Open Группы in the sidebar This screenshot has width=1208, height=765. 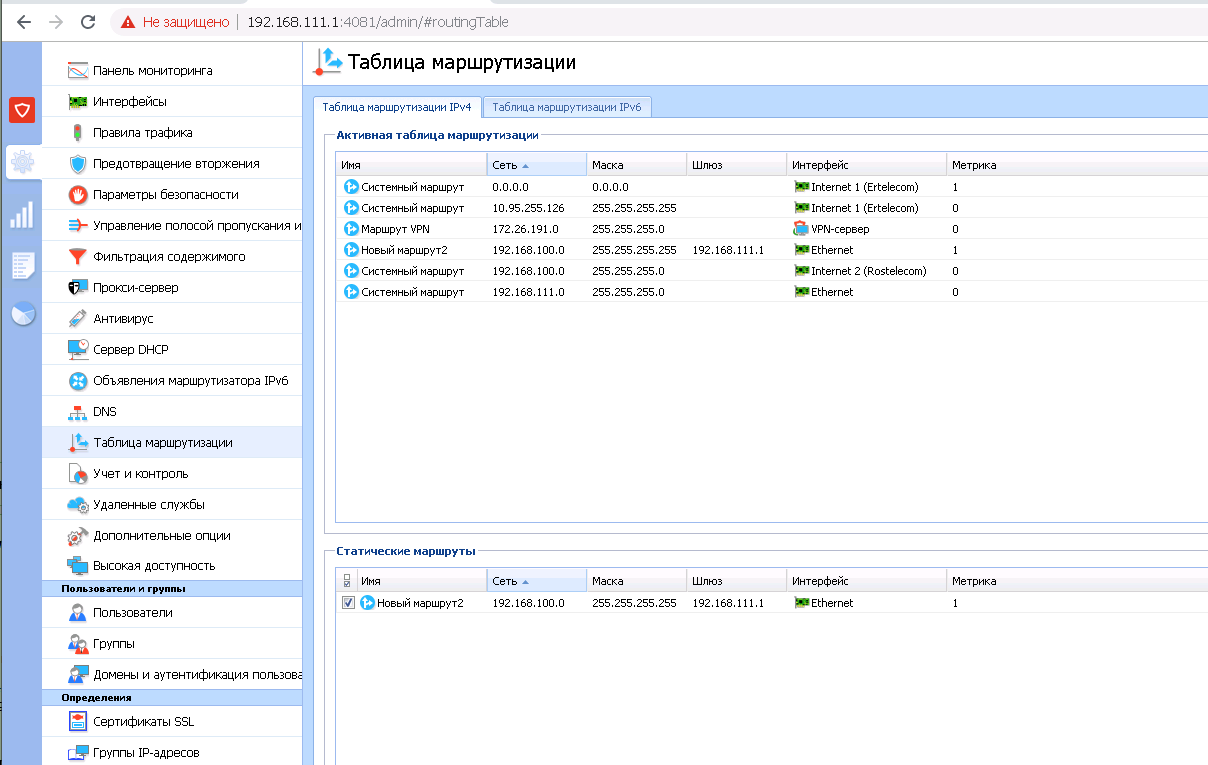(172, 644)
